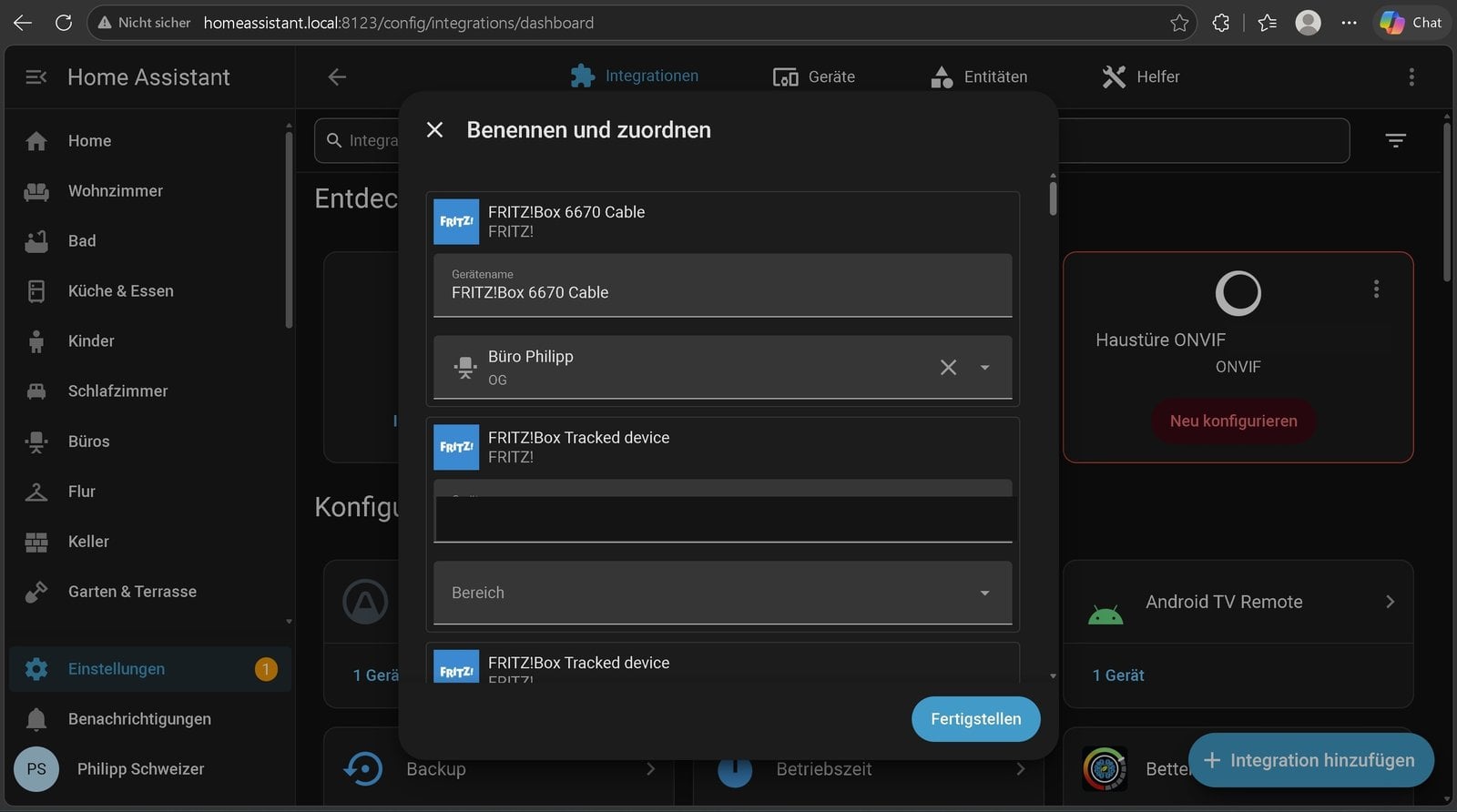The width and height of the screenshot is (1457, 812).
Task: Open browser more options menu
Action: (x=1349, y=23)
